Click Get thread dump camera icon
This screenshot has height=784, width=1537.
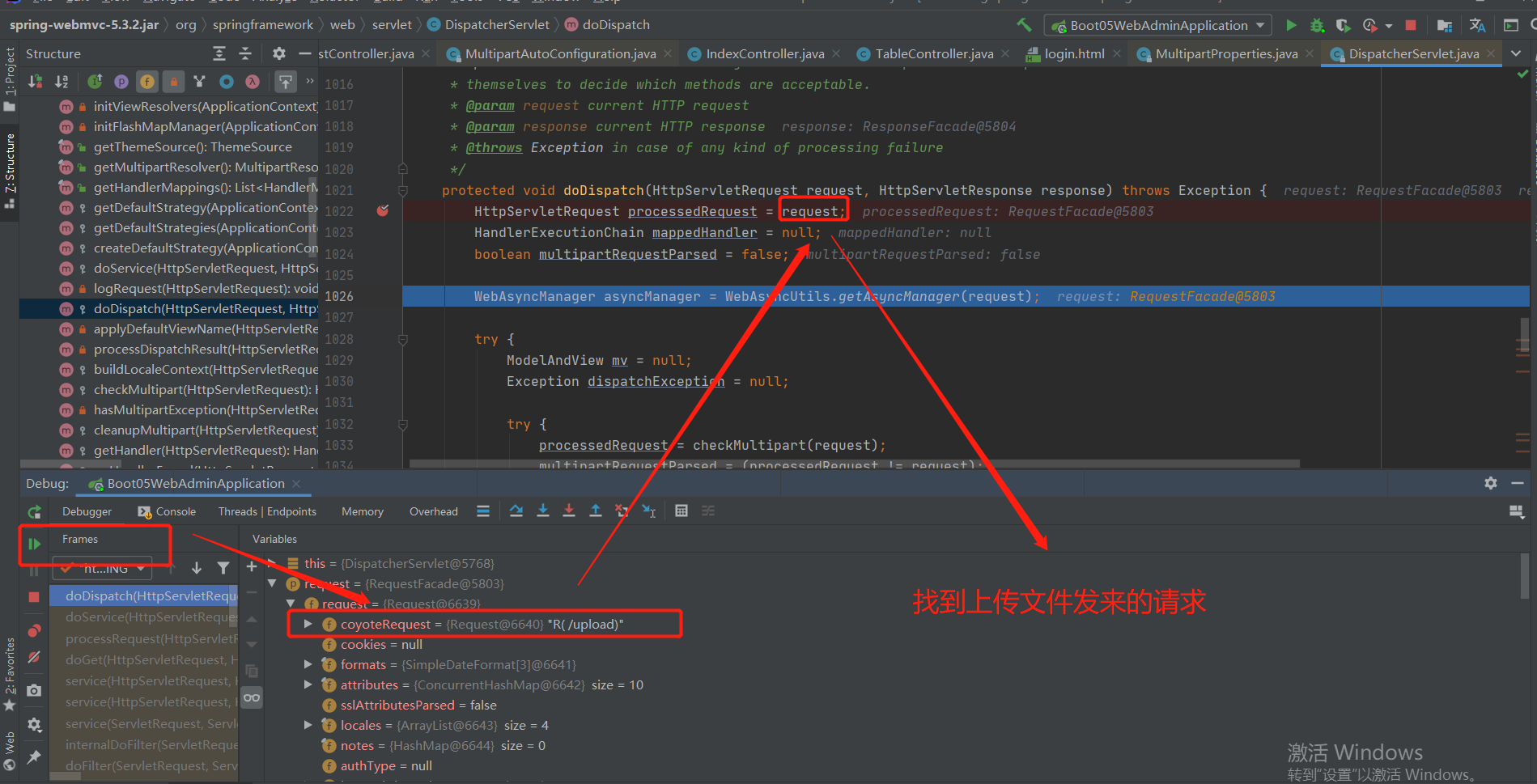(x=34, y=690)
